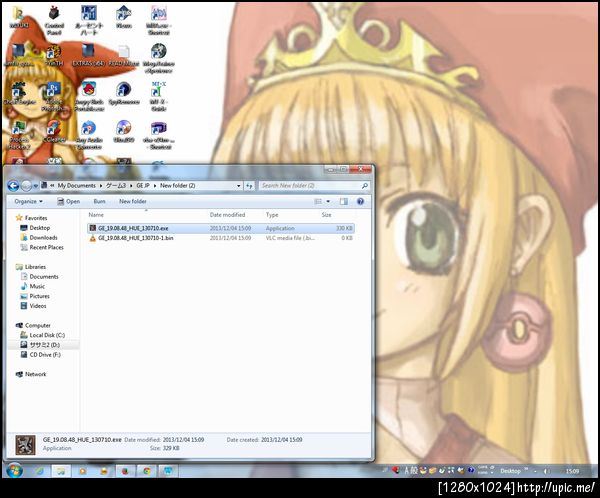Click the VLC media file type cell
600x498 pixels.
290,238
